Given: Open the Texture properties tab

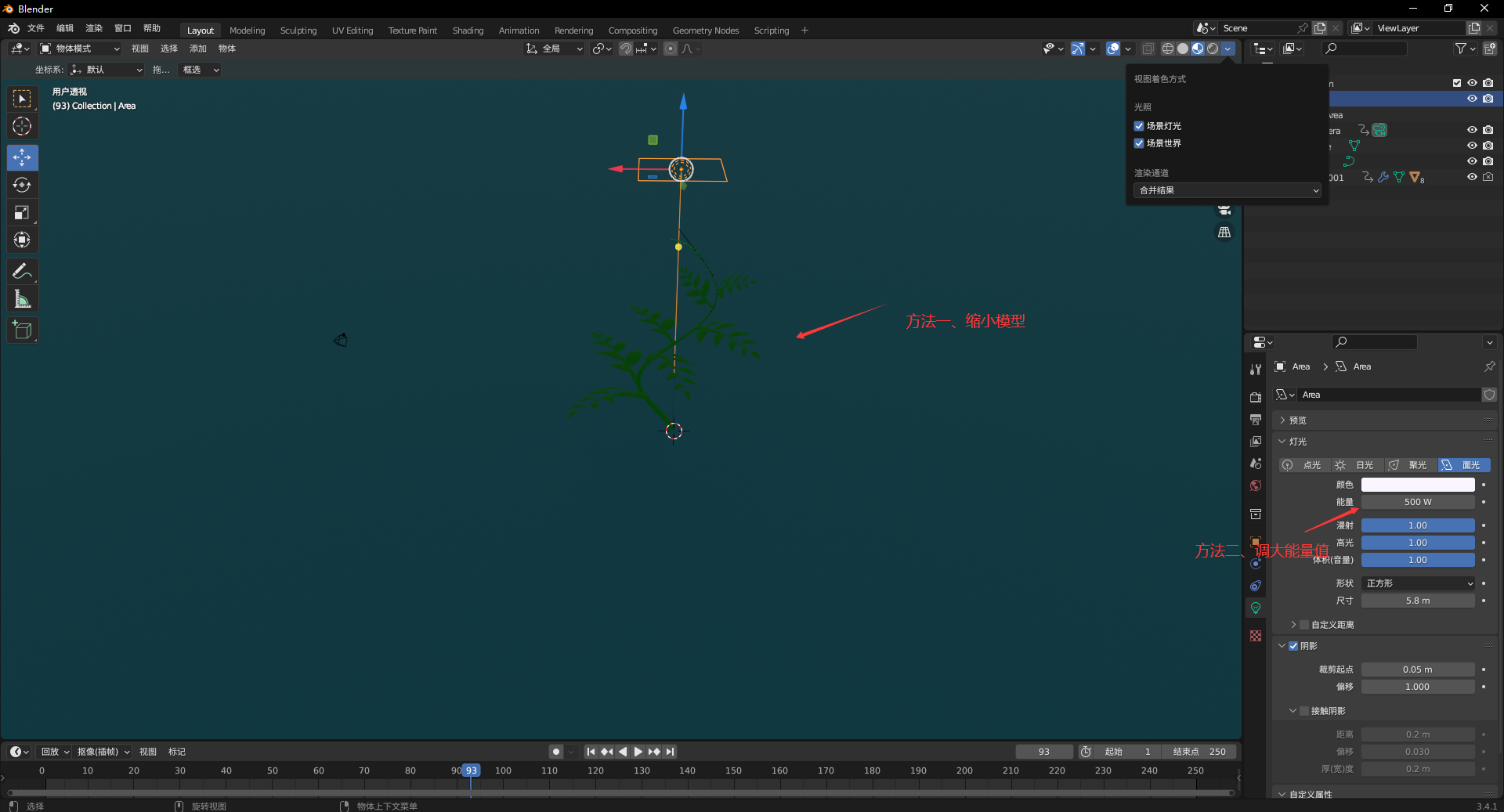Looking at the screenshot, I should (x=1256, y=636).
